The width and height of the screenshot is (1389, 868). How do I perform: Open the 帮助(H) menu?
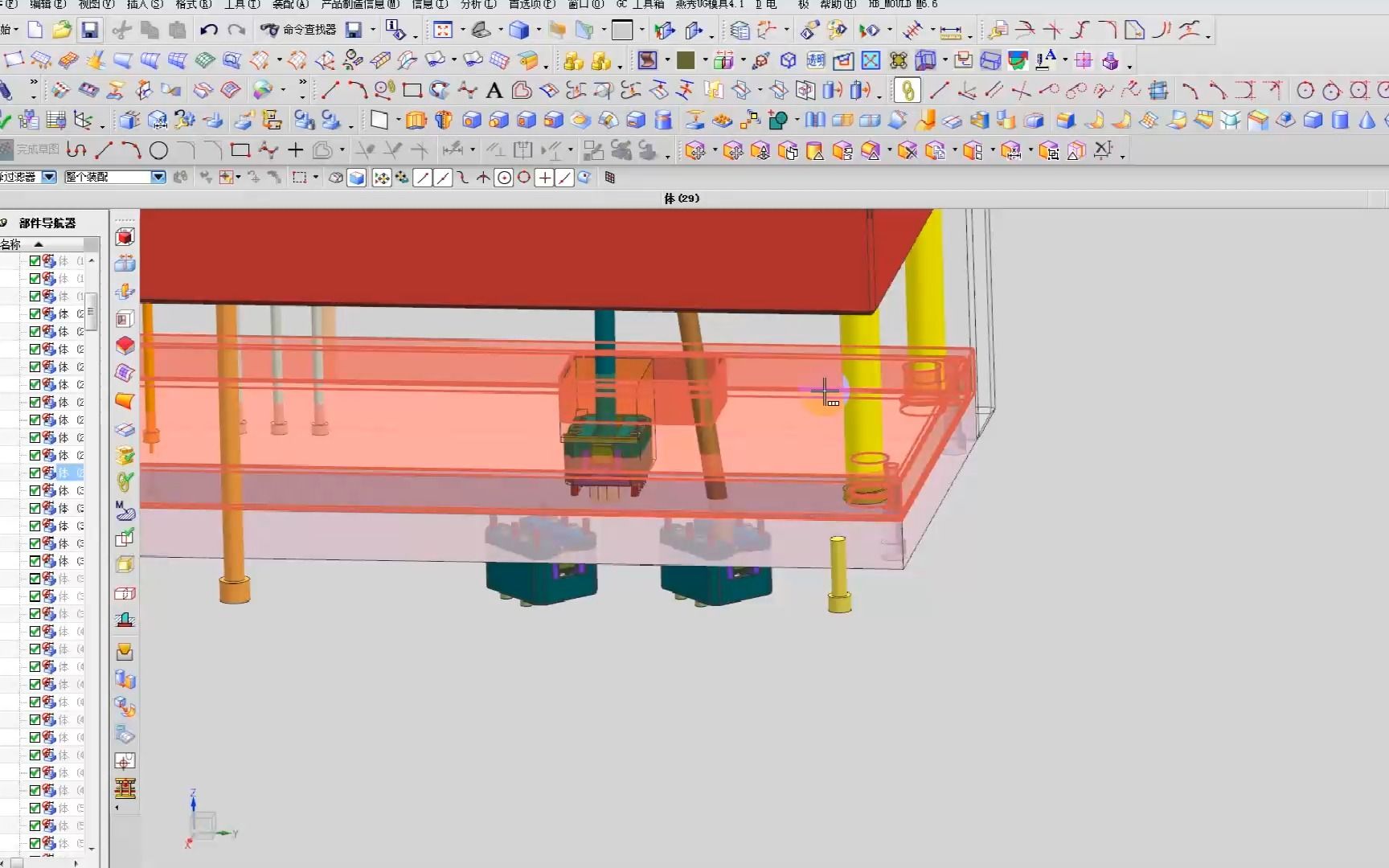pos(838,4)
